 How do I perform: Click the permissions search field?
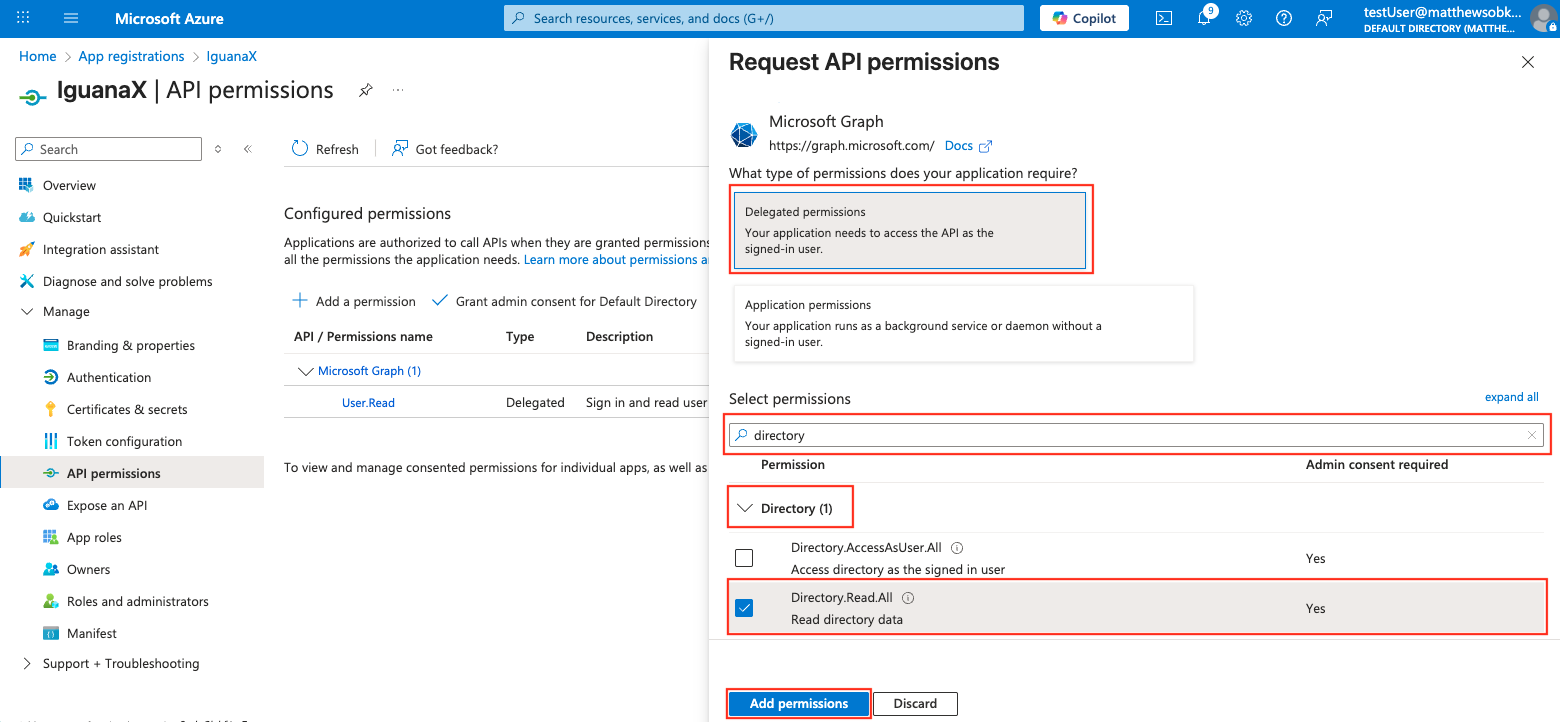pos(1136,435)
